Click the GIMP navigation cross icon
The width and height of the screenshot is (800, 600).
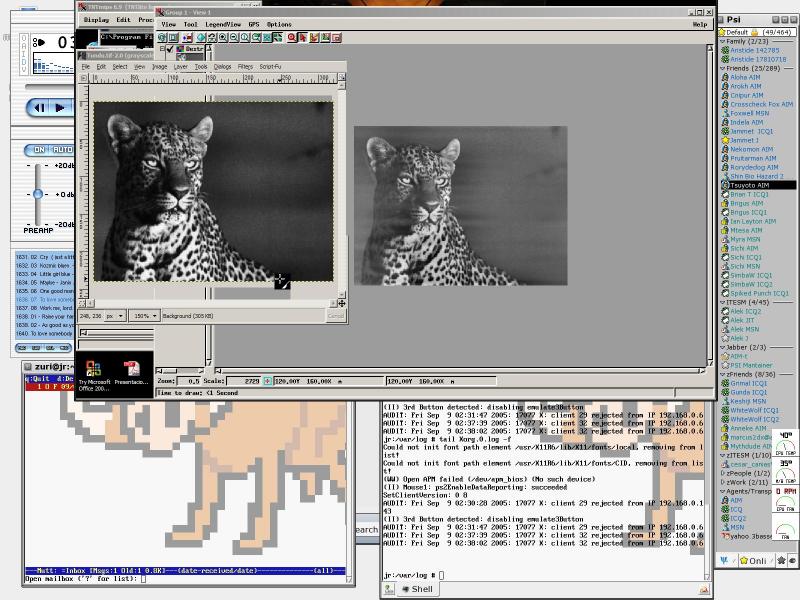click(341, 303)
